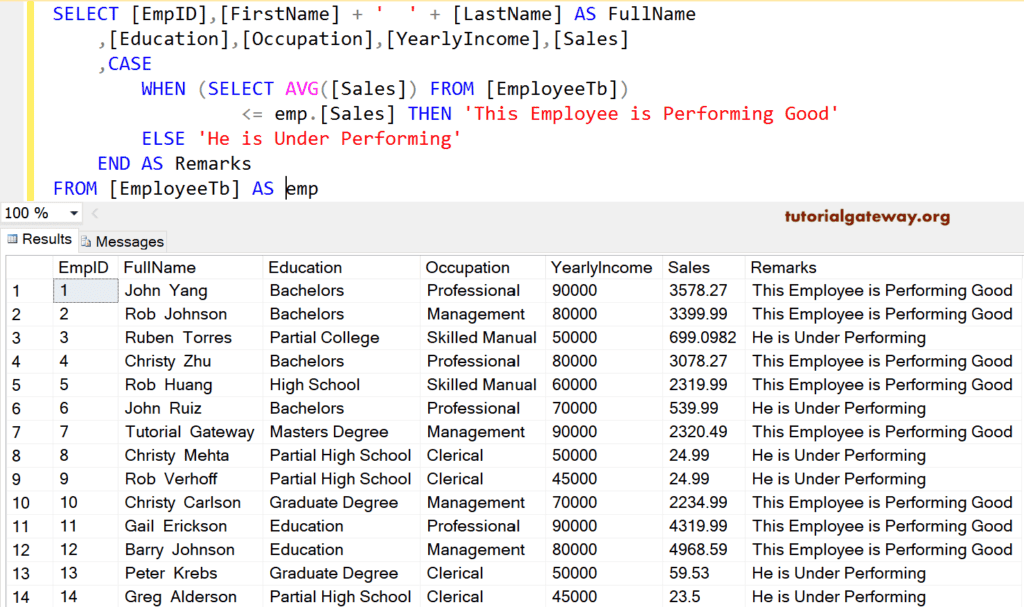Select the YearlyIncome column header
Screen dimensions: 1024x607
coord(600,267)
